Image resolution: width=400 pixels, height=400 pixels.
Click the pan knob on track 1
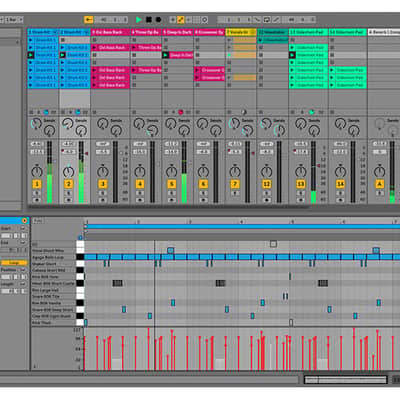pos(37,171)
